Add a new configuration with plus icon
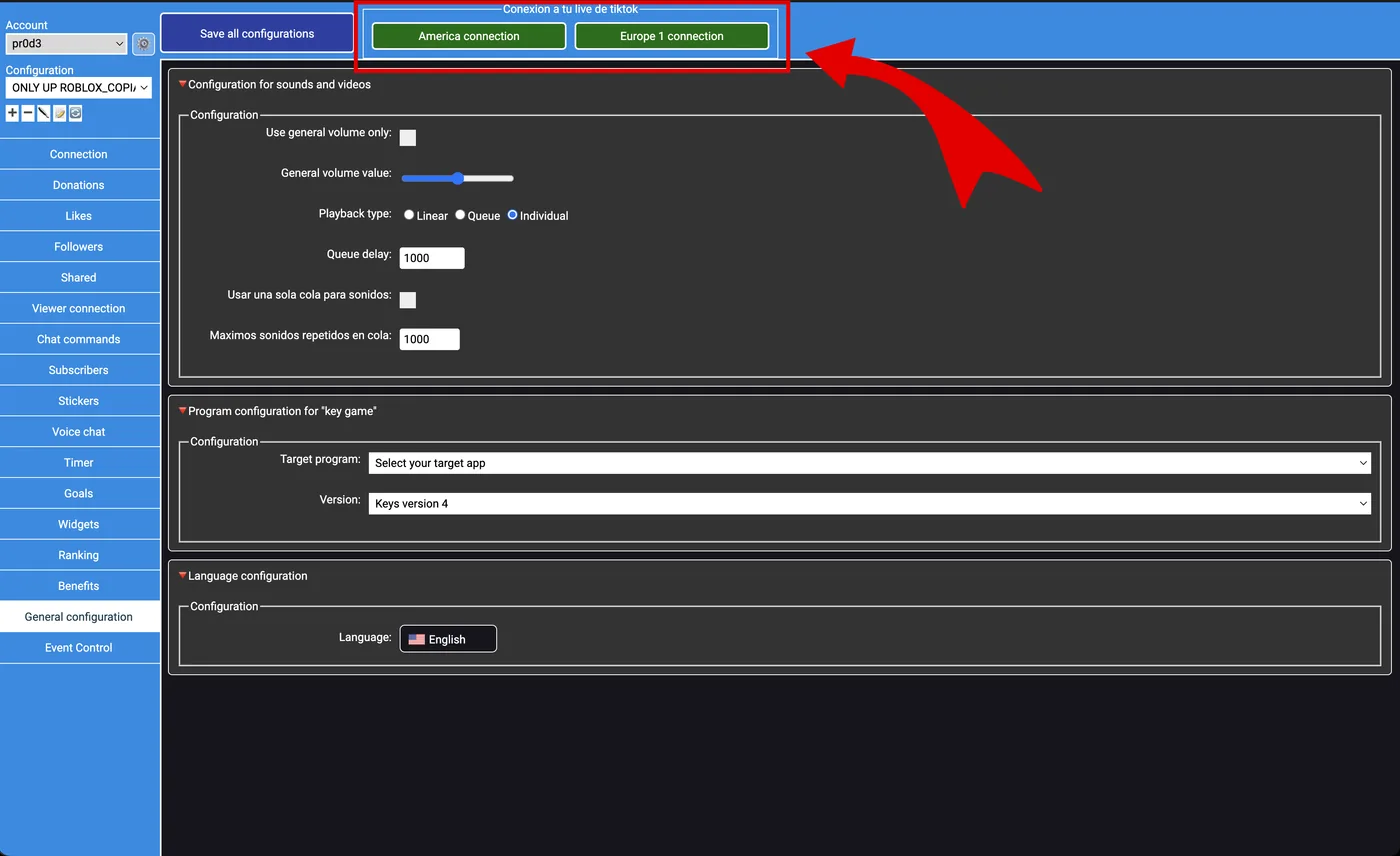This screenshot has height=856, width=1400. pyautogui.click(x=12, y=114)
